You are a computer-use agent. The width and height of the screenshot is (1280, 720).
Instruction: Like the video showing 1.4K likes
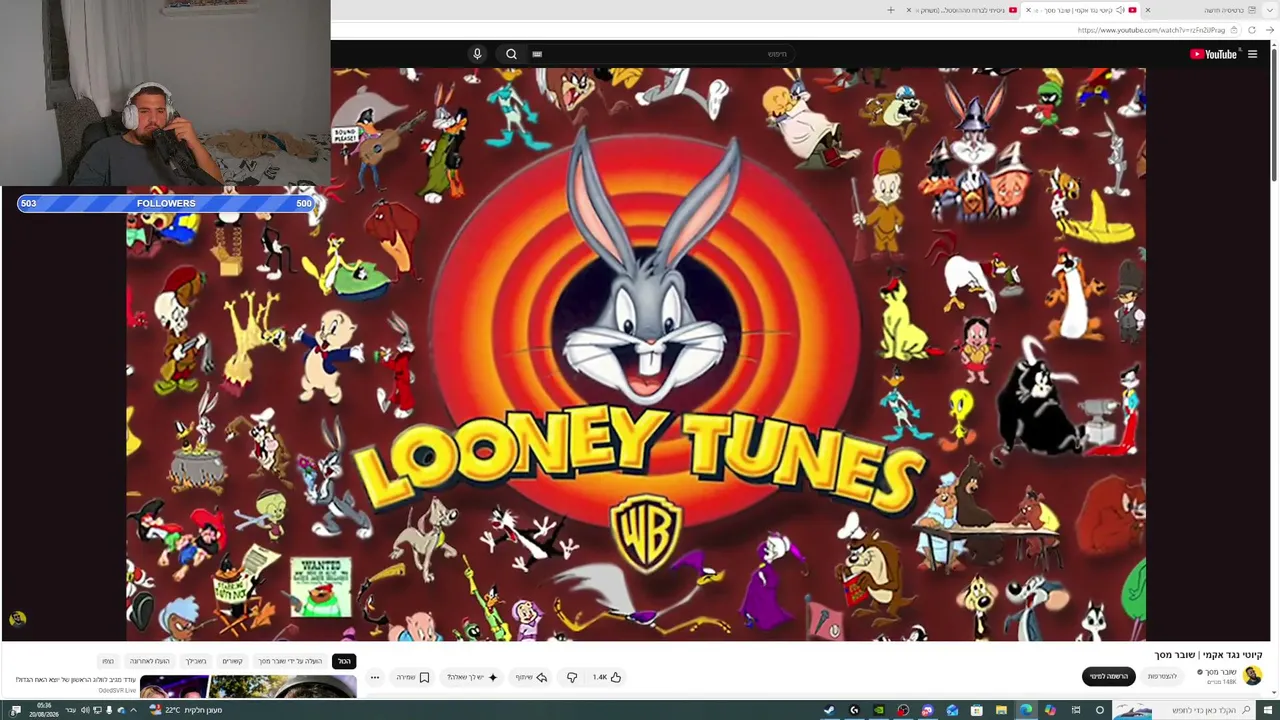[607, 677]
